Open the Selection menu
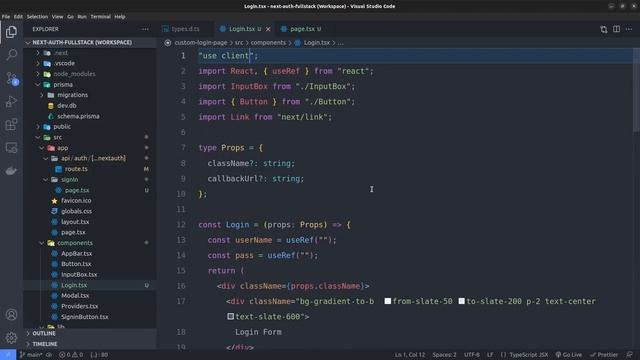This screenshot has height=360, width=640. click(37, 17)
